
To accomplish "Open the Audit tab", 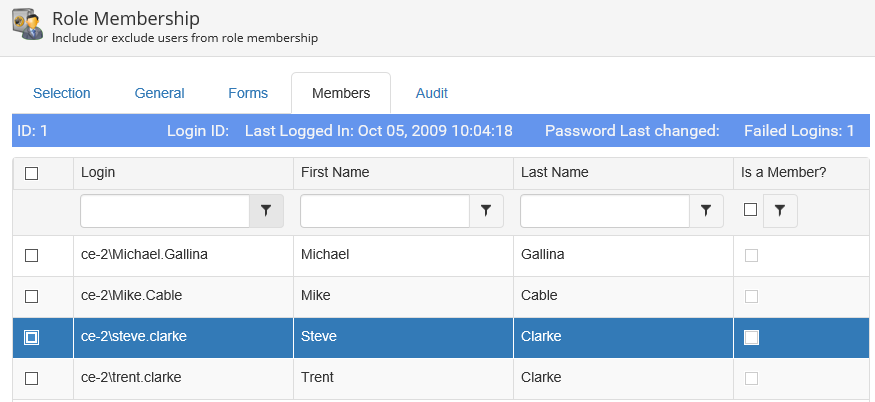I will click(432, 93).
